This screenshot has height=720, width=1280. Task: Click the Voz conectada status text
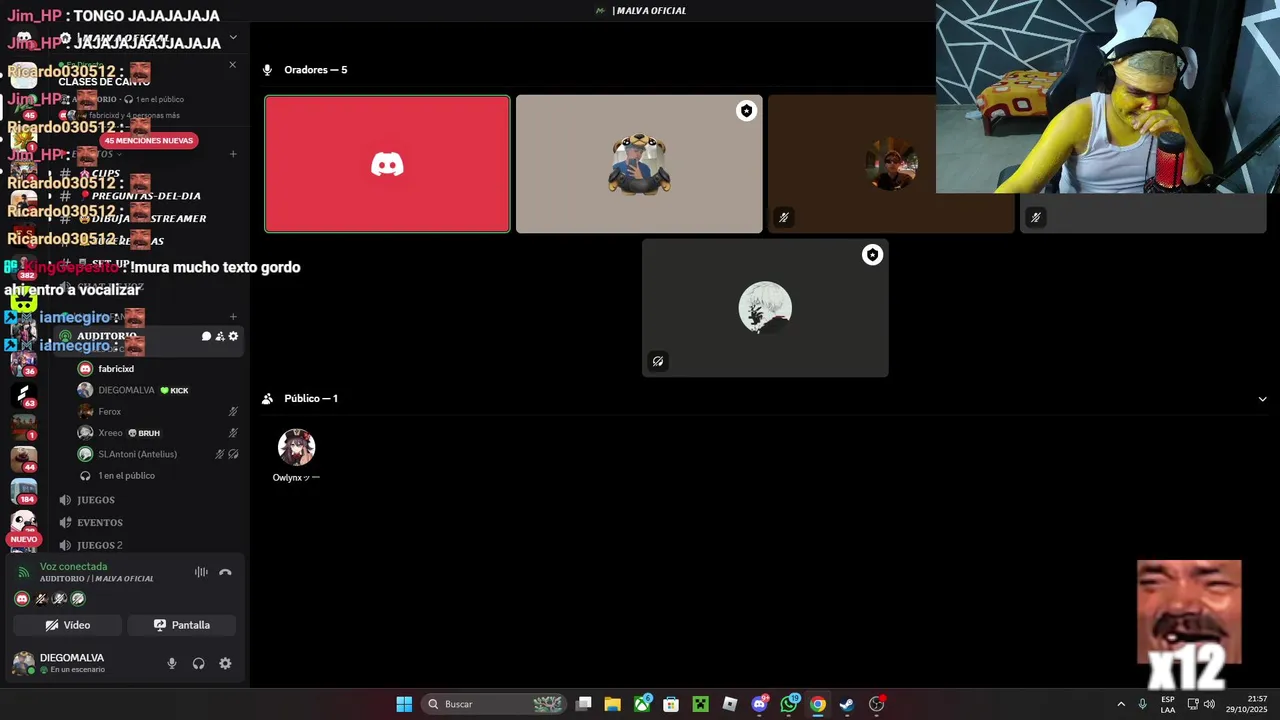click(x=73, y=567)
